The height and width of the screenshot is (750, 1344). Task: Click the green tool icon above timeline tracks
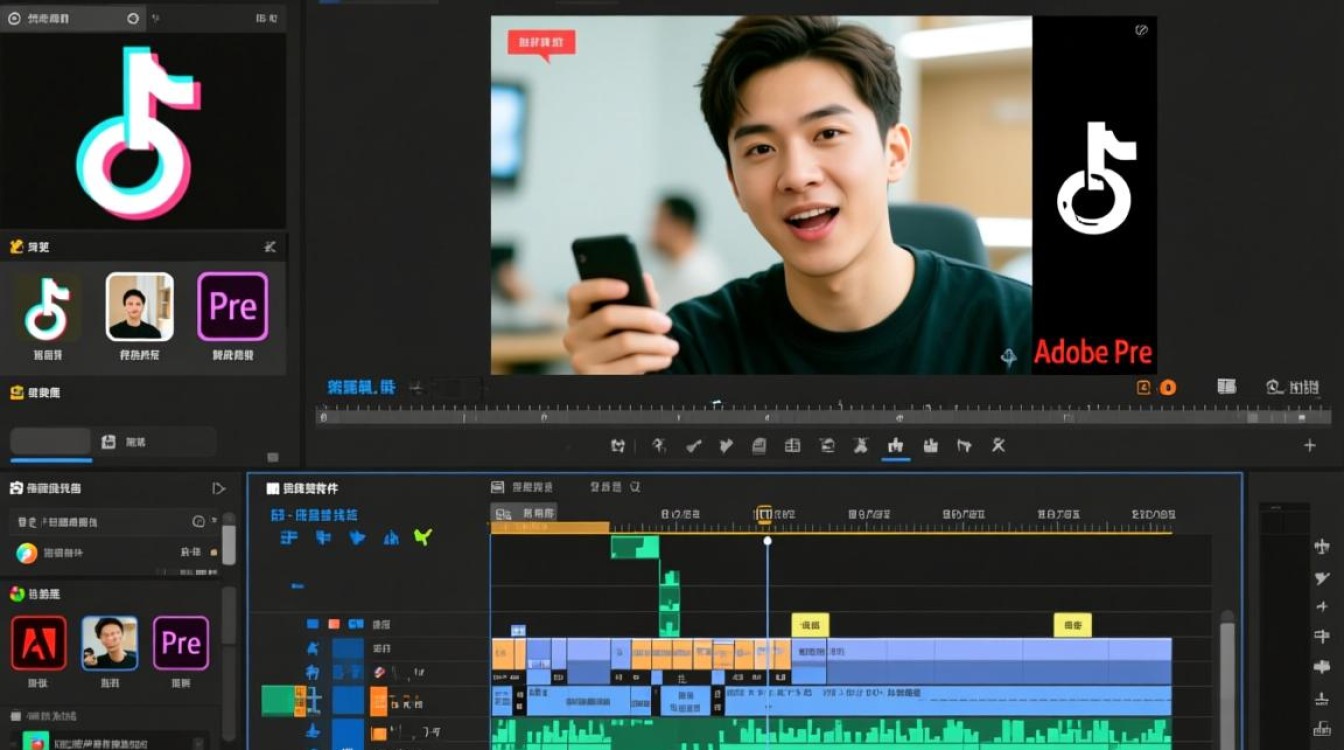tap(423, 537)
